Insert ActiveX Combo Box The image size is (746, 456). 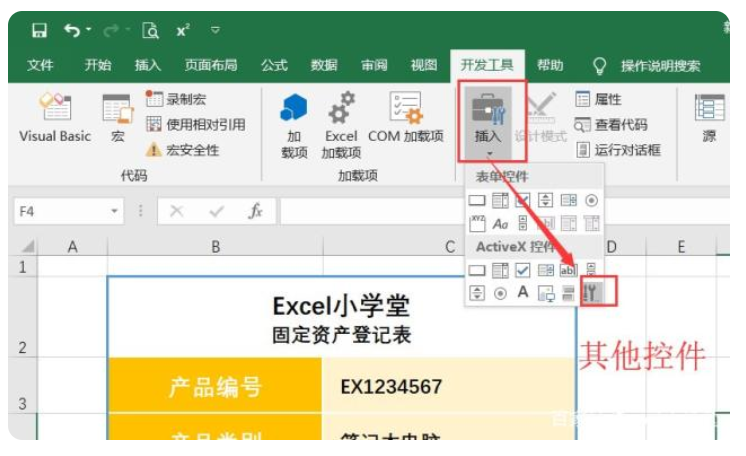[500, 270]
